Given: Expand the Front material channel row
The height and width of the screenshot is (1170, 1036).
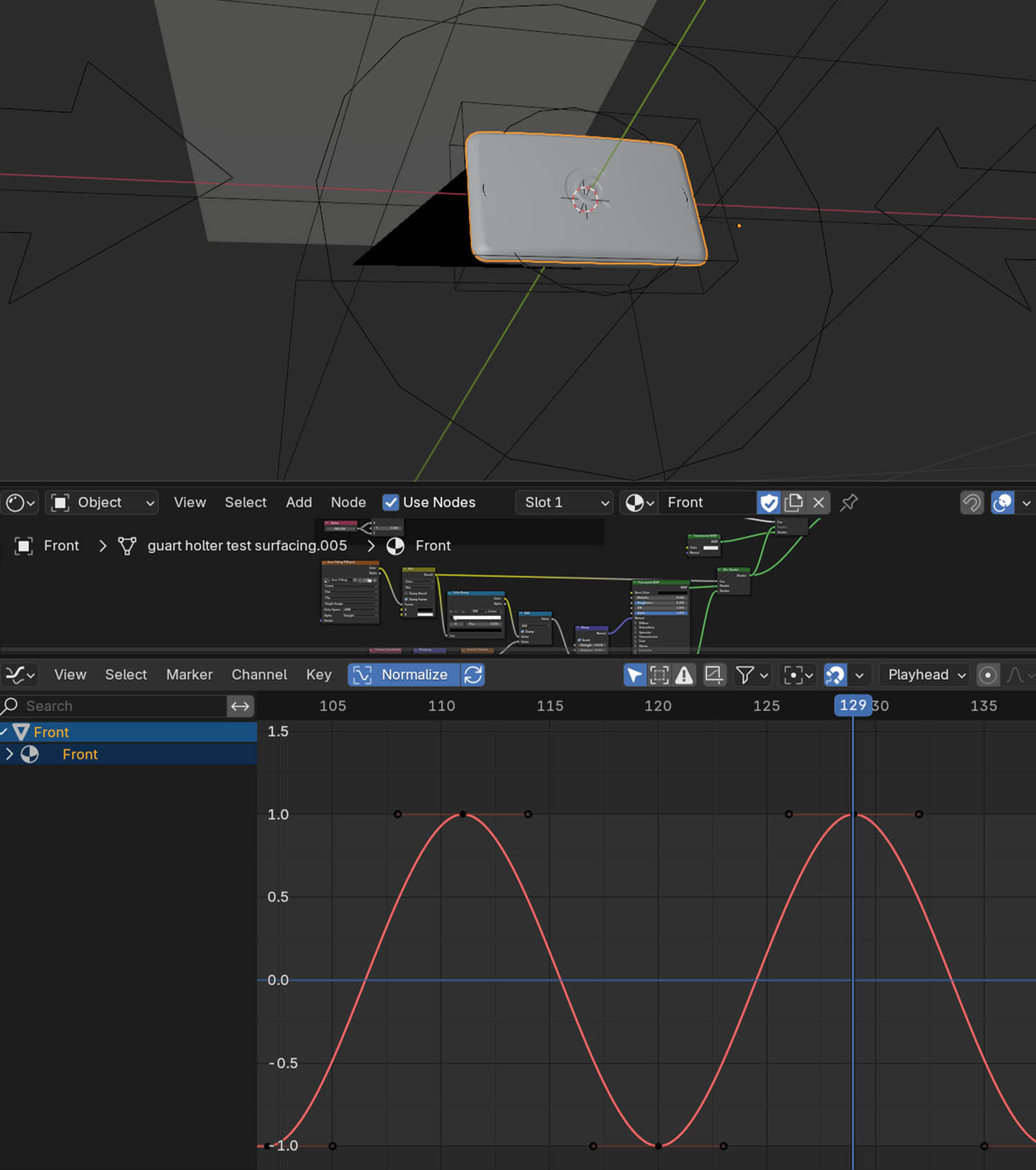Looking at the screenshot, I should pos(9,754).
